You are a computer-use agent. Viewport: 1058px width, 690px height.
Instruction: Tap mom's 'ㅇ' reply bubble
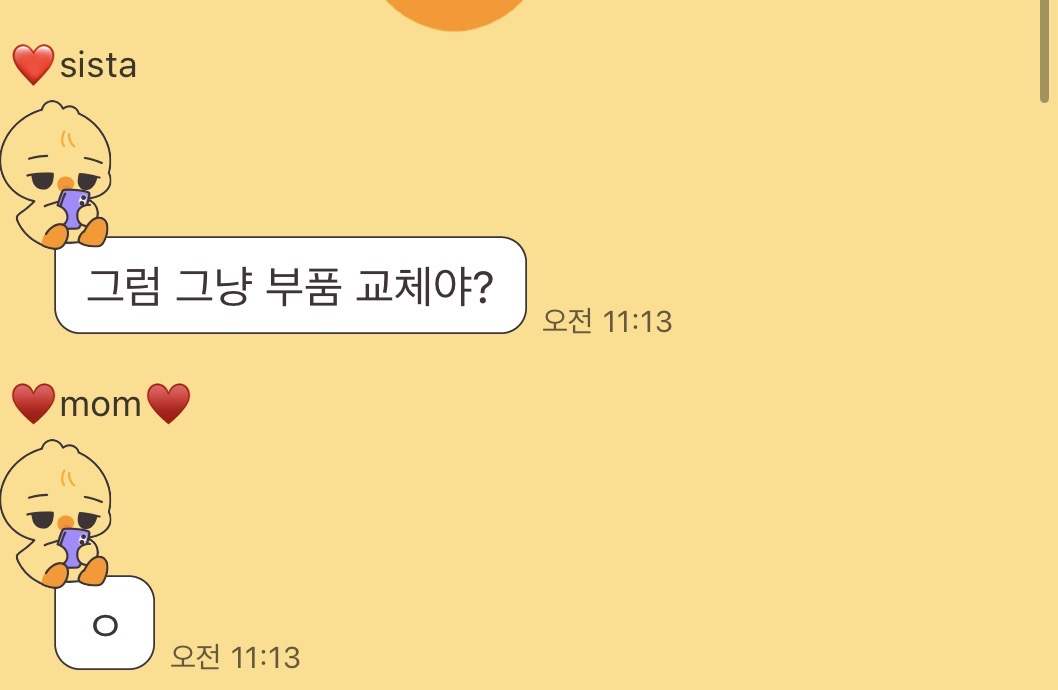coord(105,623)
